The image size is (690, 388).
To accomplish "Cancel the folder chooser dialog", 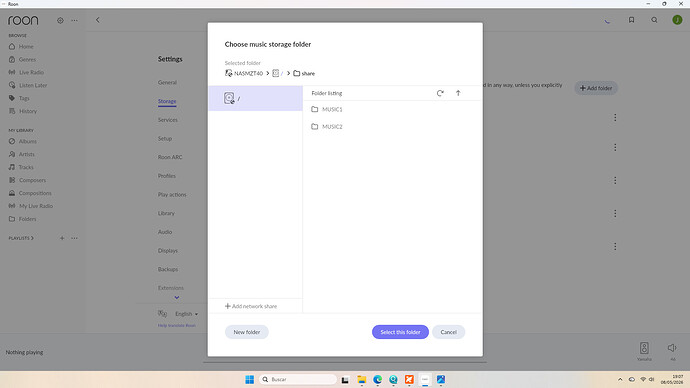I will 448,332.
